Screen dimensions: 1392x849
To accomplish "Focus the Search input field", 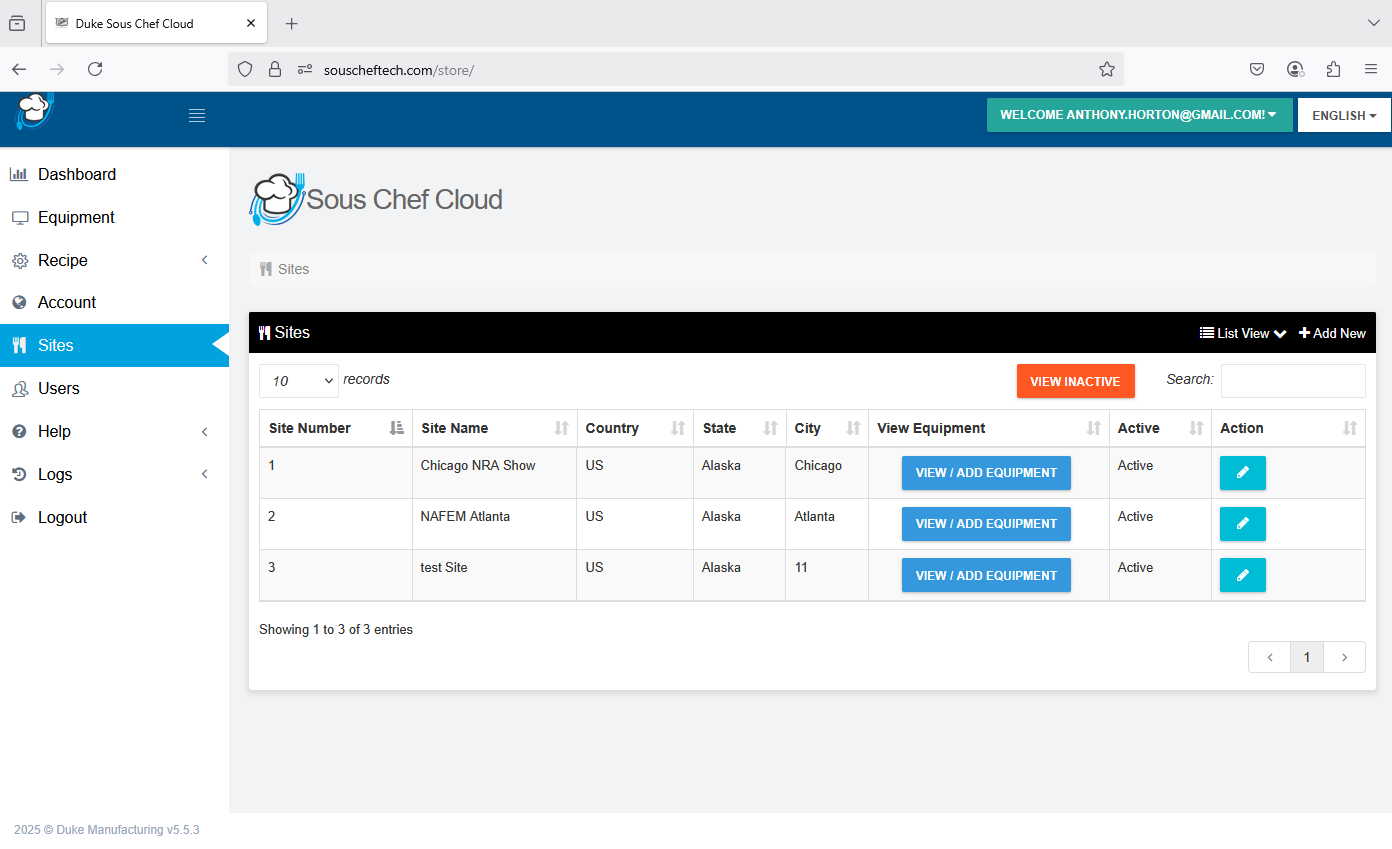I will click(1293, 381).
